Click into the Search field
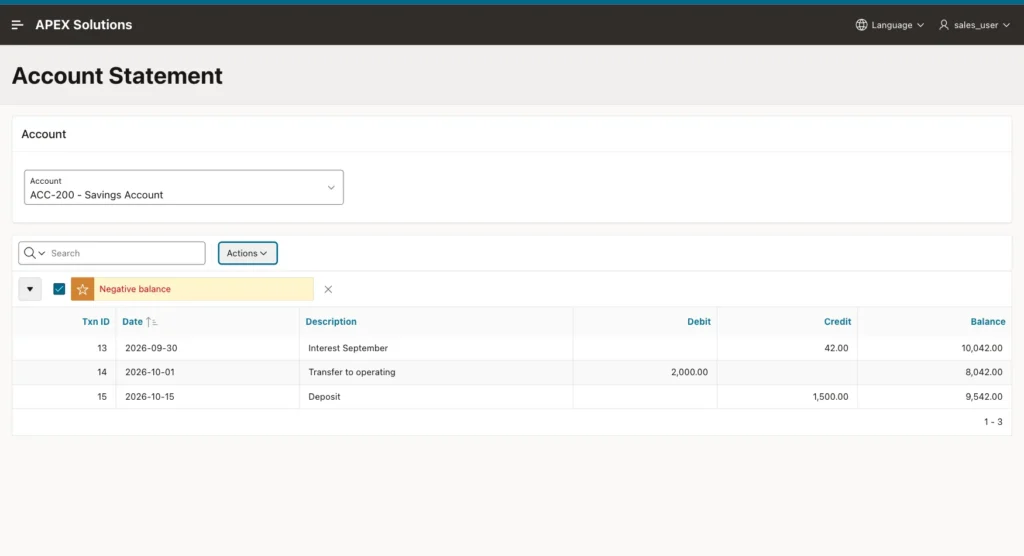Image resolution: width=1024 pixels, height=556 pixels. [126, 253]
